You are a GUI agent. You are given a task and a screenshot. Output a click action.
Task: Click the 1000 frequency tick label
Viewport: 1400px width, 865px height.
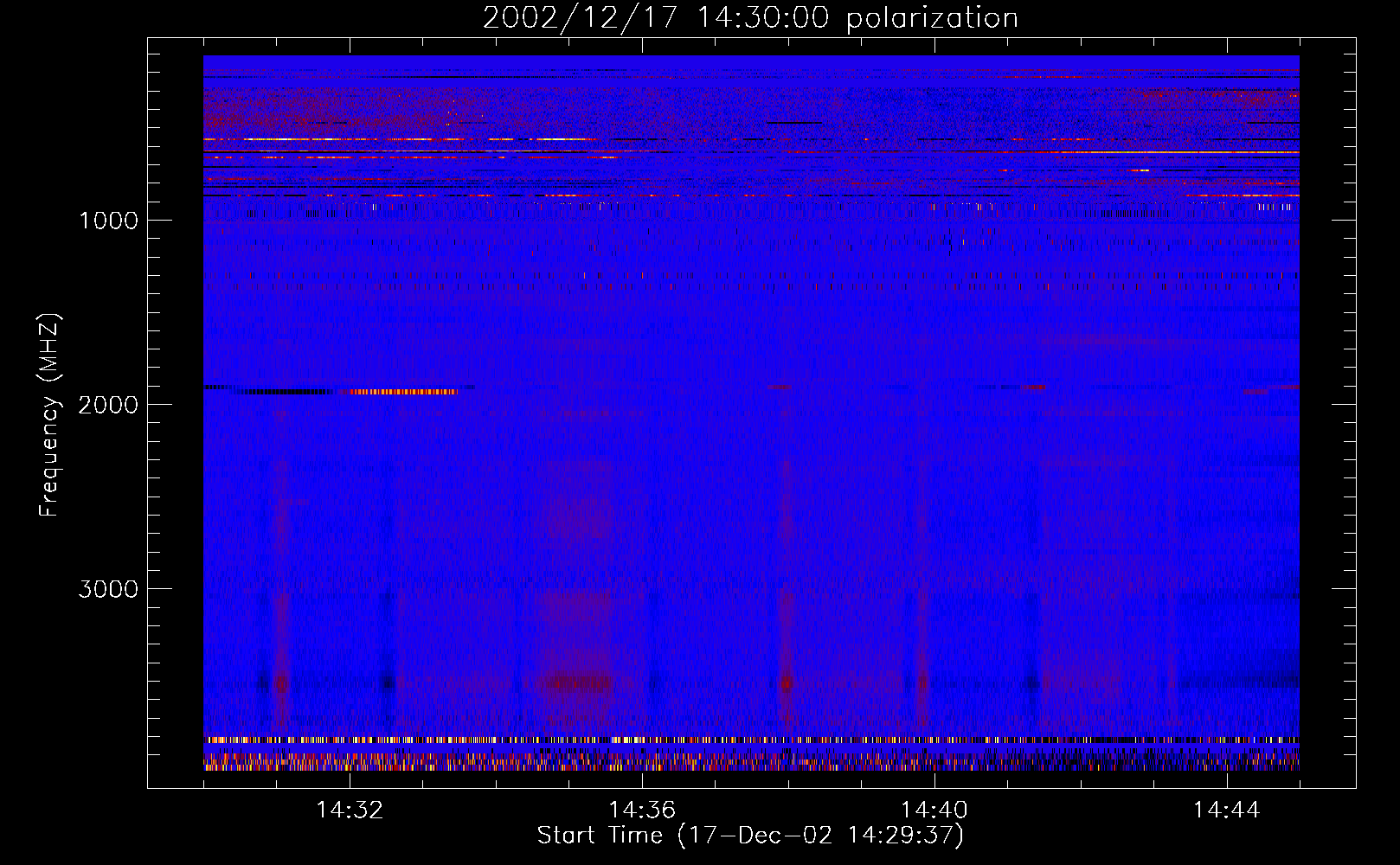pos(108,221)
